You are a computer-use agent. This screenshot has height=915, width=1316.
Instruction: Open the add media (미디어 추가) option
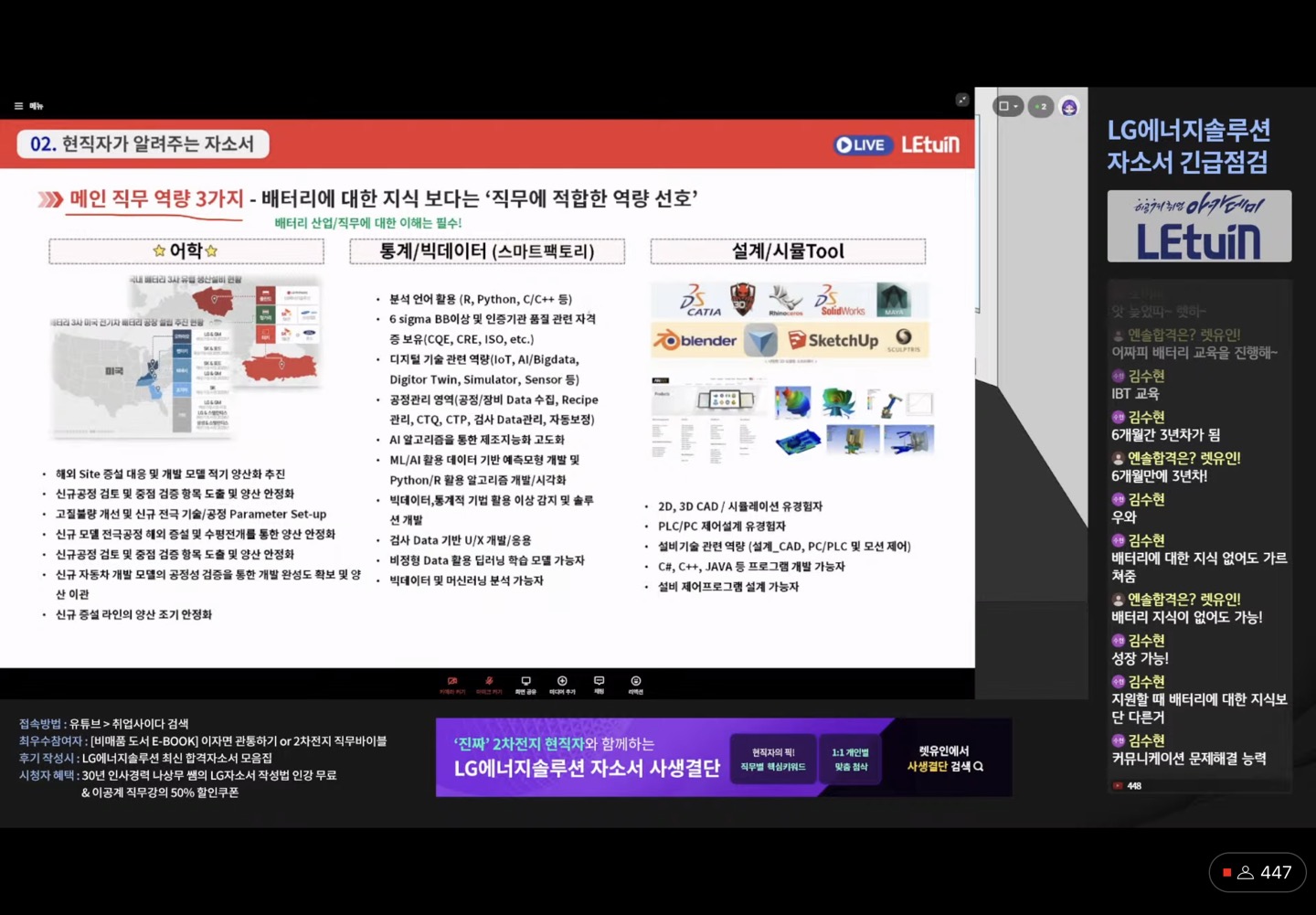pyautogui.click(x=562, y=686)
